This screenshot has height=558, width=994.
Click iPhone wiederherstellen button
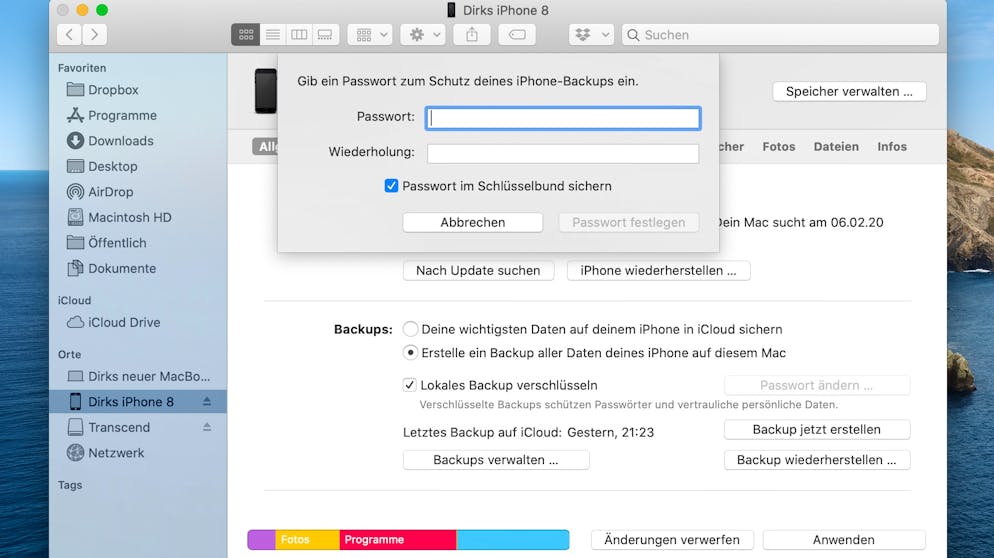pyautogui.click(x=659, y=270)
